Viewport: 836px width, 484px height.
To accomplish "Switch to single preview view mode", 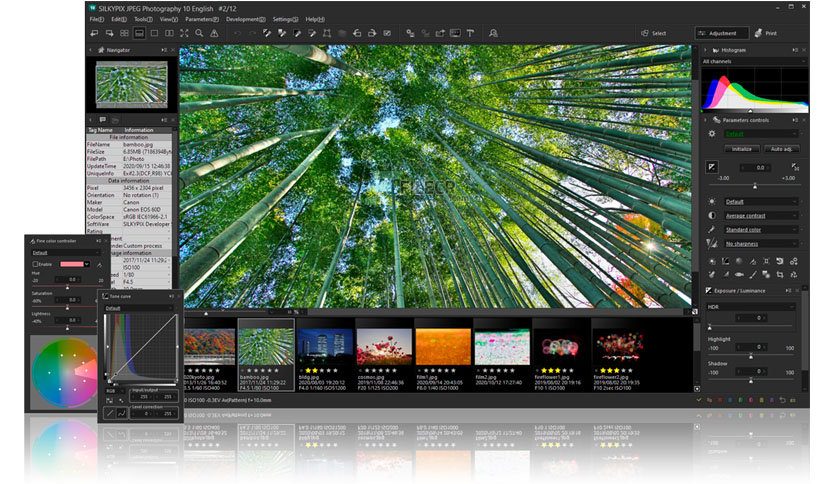I will [x=154, y=33].
